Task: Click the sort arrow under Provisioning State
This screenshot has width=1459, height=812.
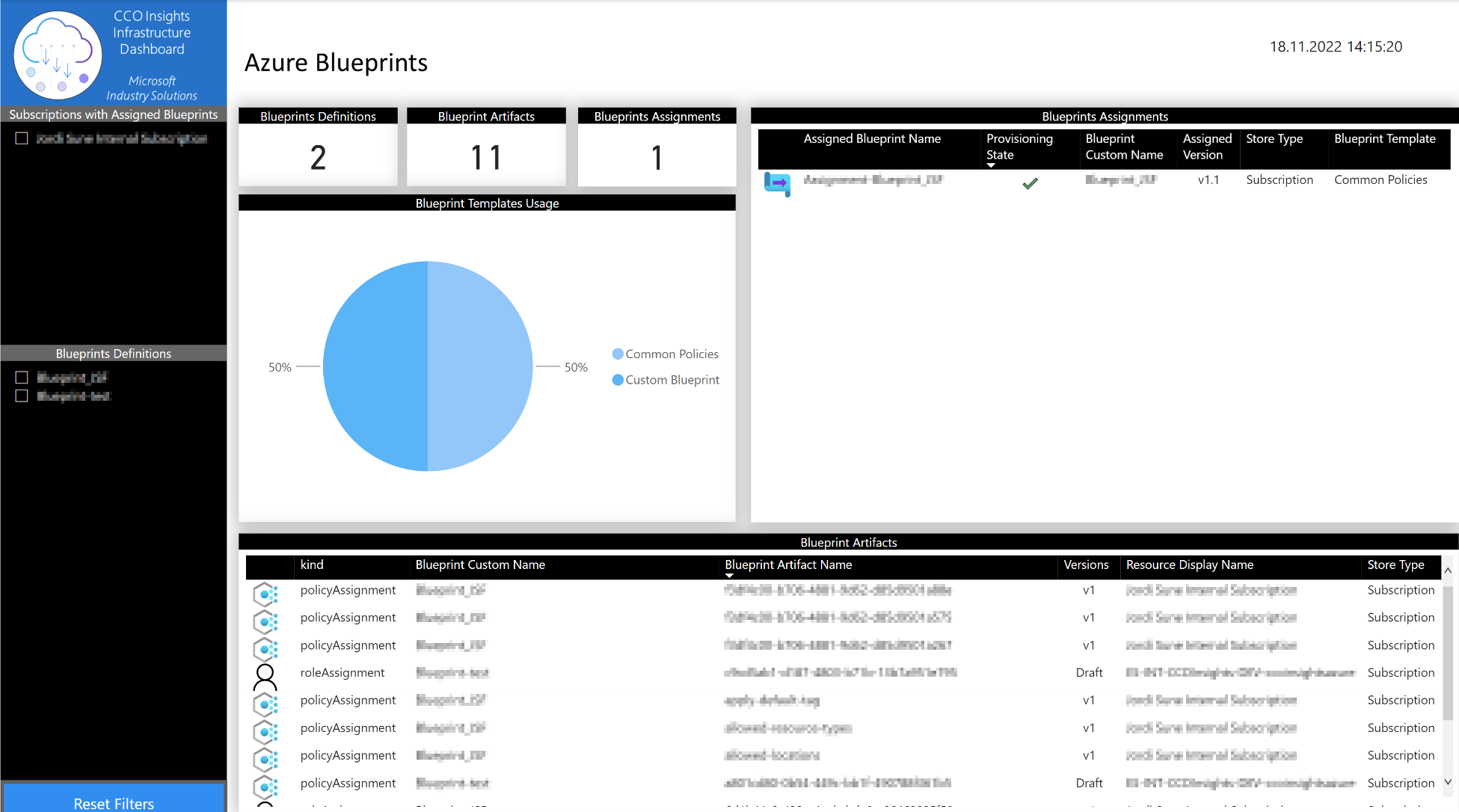Action: coord(991,165)
